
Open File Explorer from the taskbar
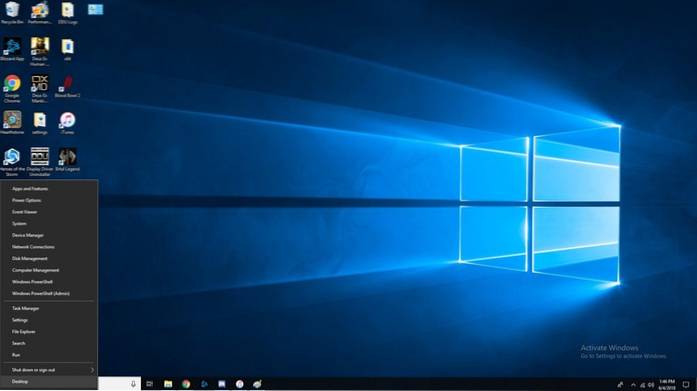point(168,384)
